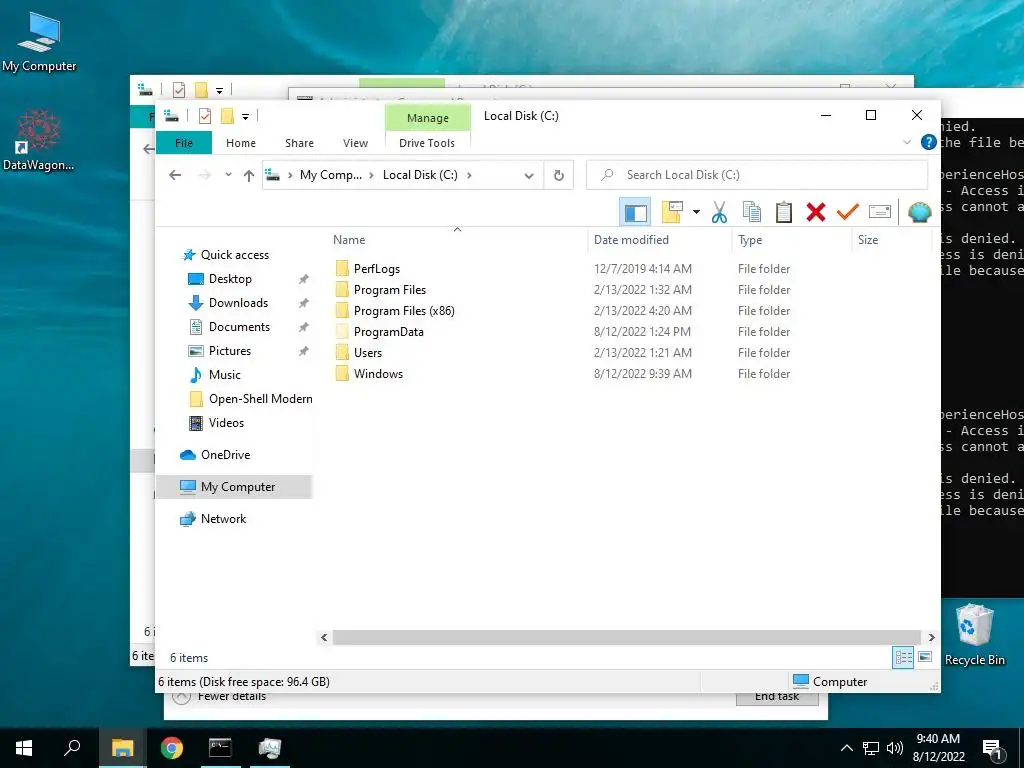This screenshot has height=768, width=1024.
Task: Click the New Folder toolbar icon
Action: pyautogui.click(x=673, y=212)
